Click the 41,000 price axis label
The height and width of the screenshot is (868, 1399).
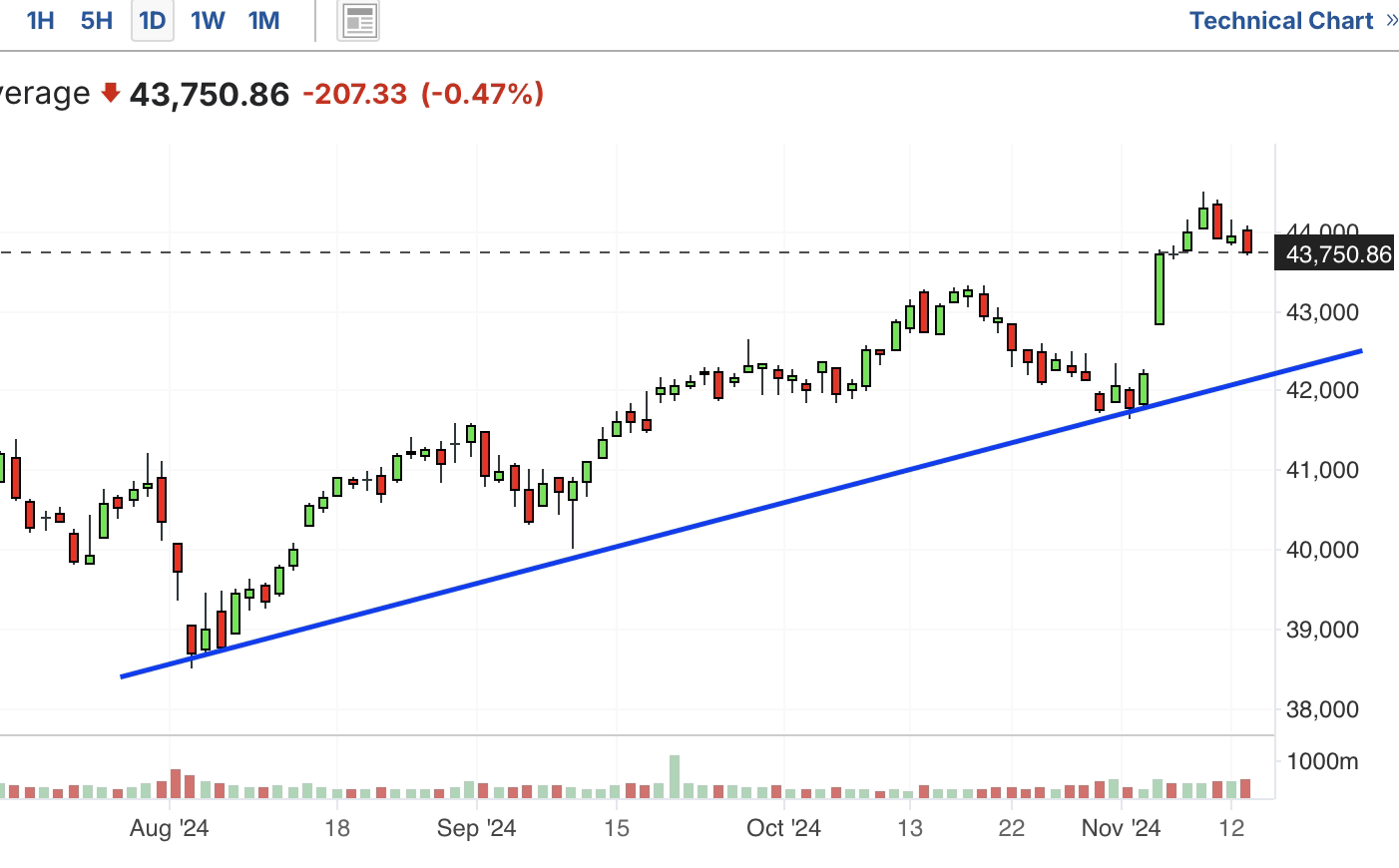click(1322, 470)
